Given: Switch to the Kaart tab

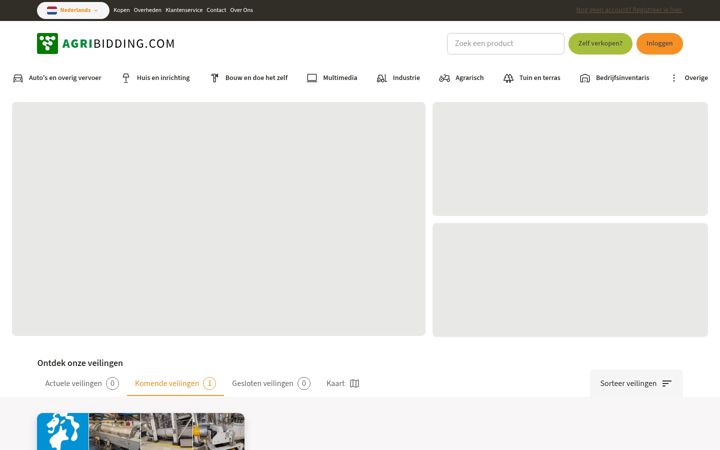Looking at the screenshot, I should [343, 383].
